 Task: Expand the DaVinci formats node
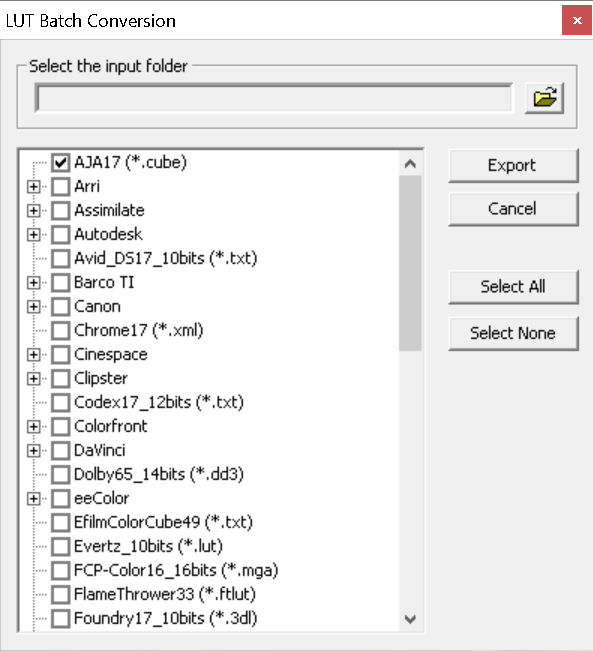point(34,450)
